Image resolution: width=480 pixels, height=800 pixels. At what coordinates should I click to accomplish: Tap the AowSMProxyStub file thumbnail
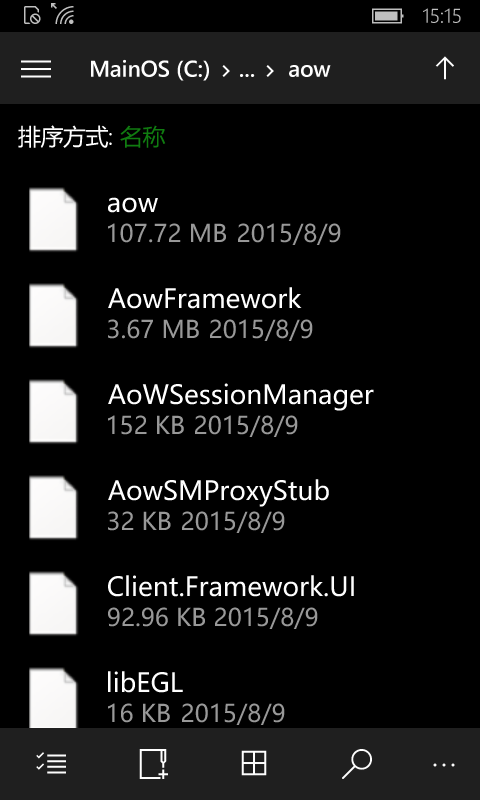(53, 507)
